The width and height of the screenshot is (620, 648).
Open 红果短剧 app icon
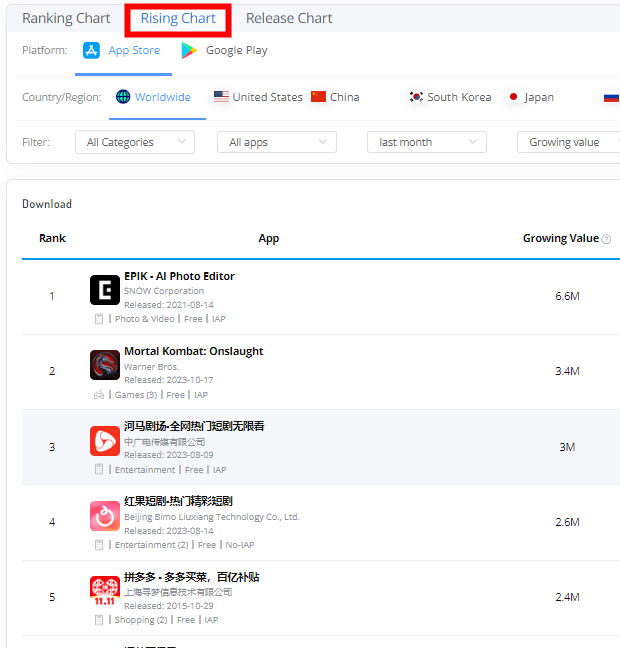pos(105,516)
